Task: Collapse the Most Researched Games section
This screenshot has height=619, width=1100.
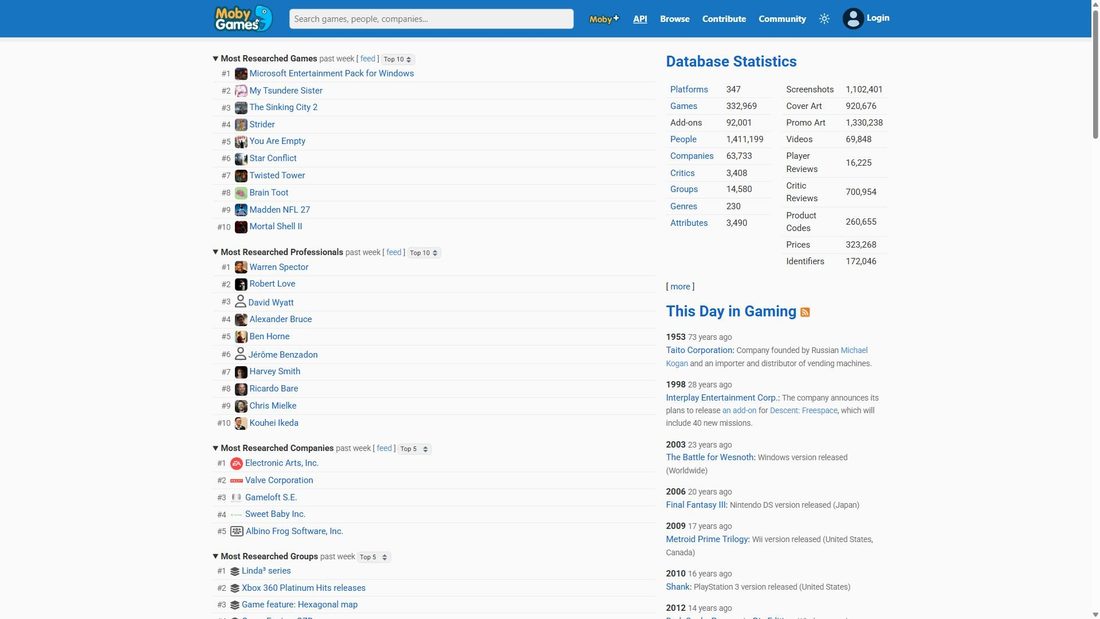Action: click(x=215, y=59)
